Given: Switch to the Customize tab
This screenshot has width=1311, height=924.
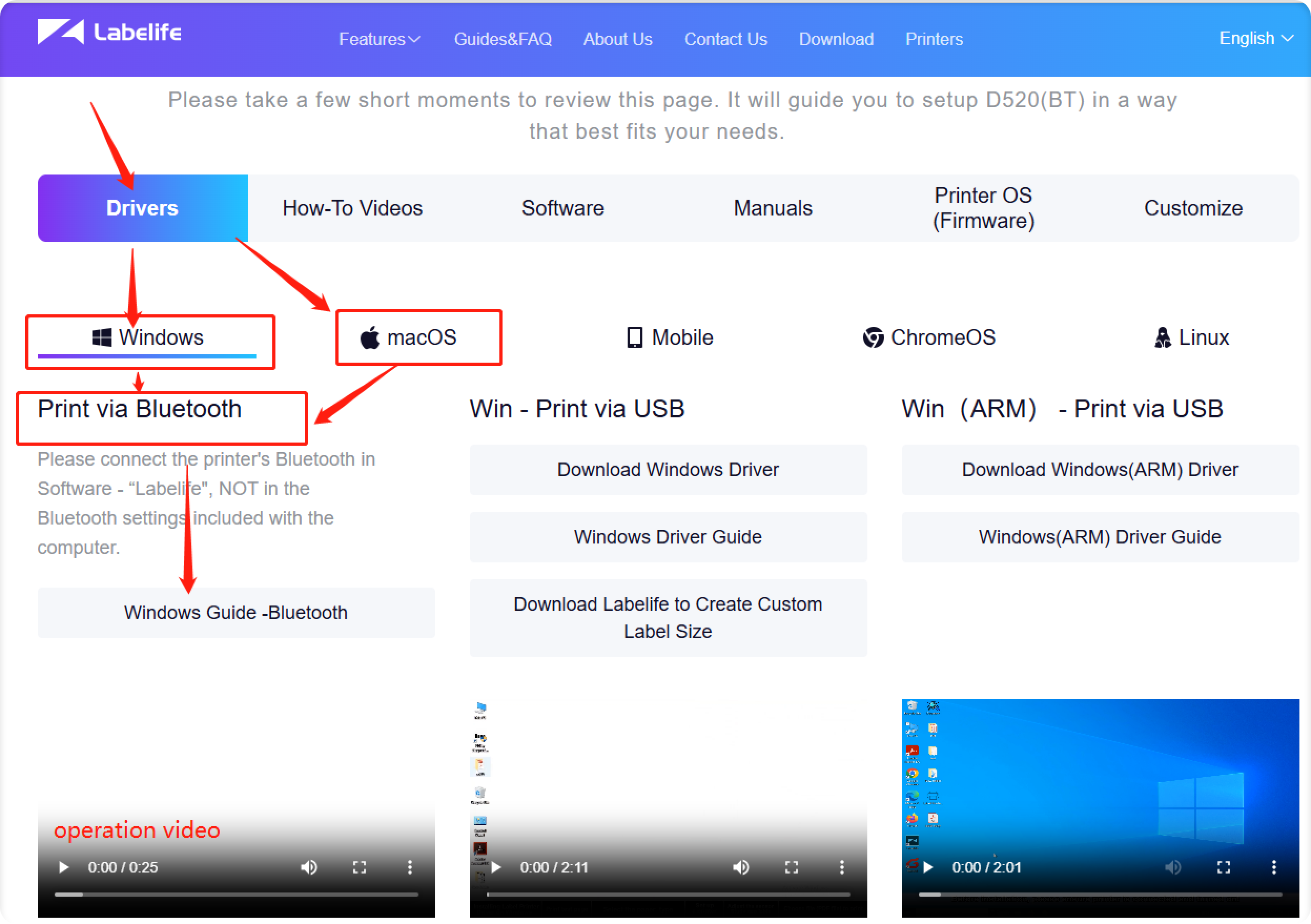Looking at the screenshot, I should (x=1193, y=209).
